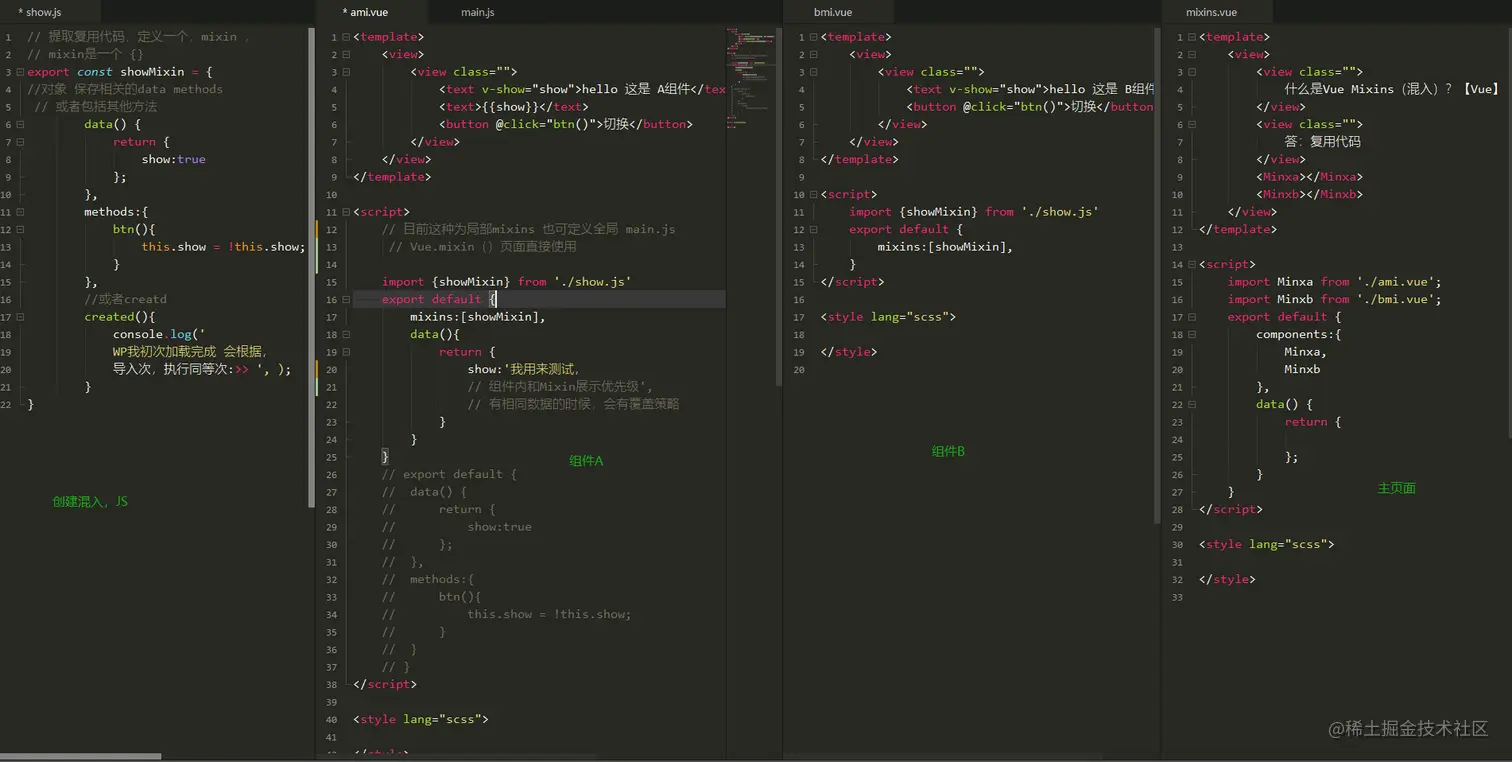Click the button @click line in ami.vue

click(x=565, y=124)
